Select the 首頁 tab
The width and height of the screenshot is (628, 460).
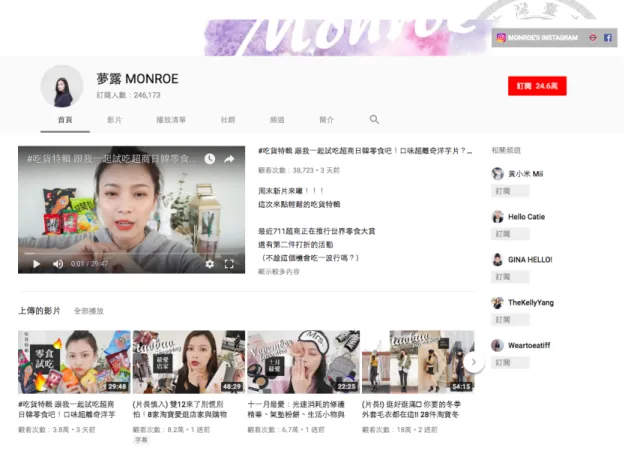[65, 120]
